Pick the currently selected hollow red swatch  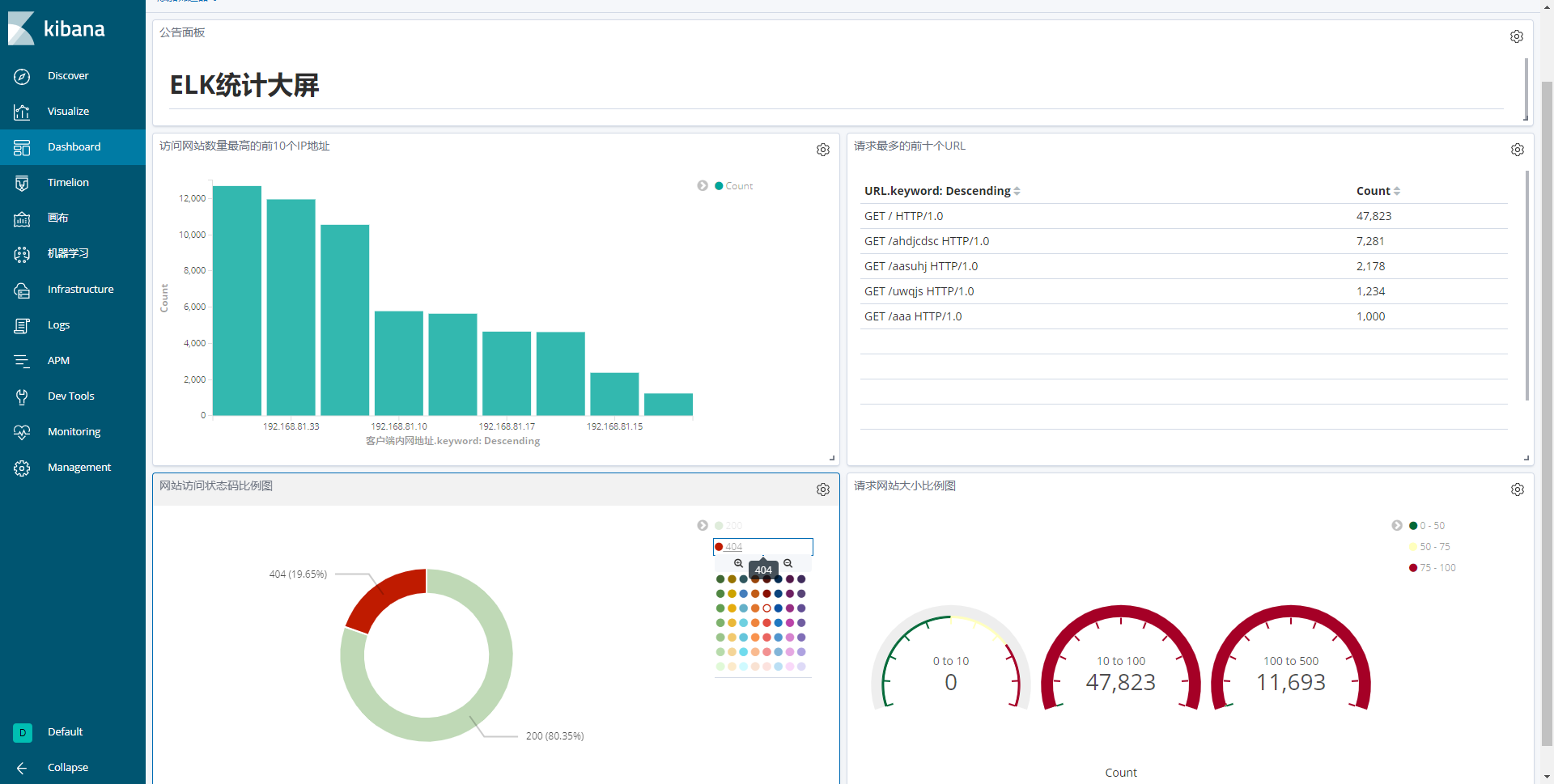click(766, 608)
